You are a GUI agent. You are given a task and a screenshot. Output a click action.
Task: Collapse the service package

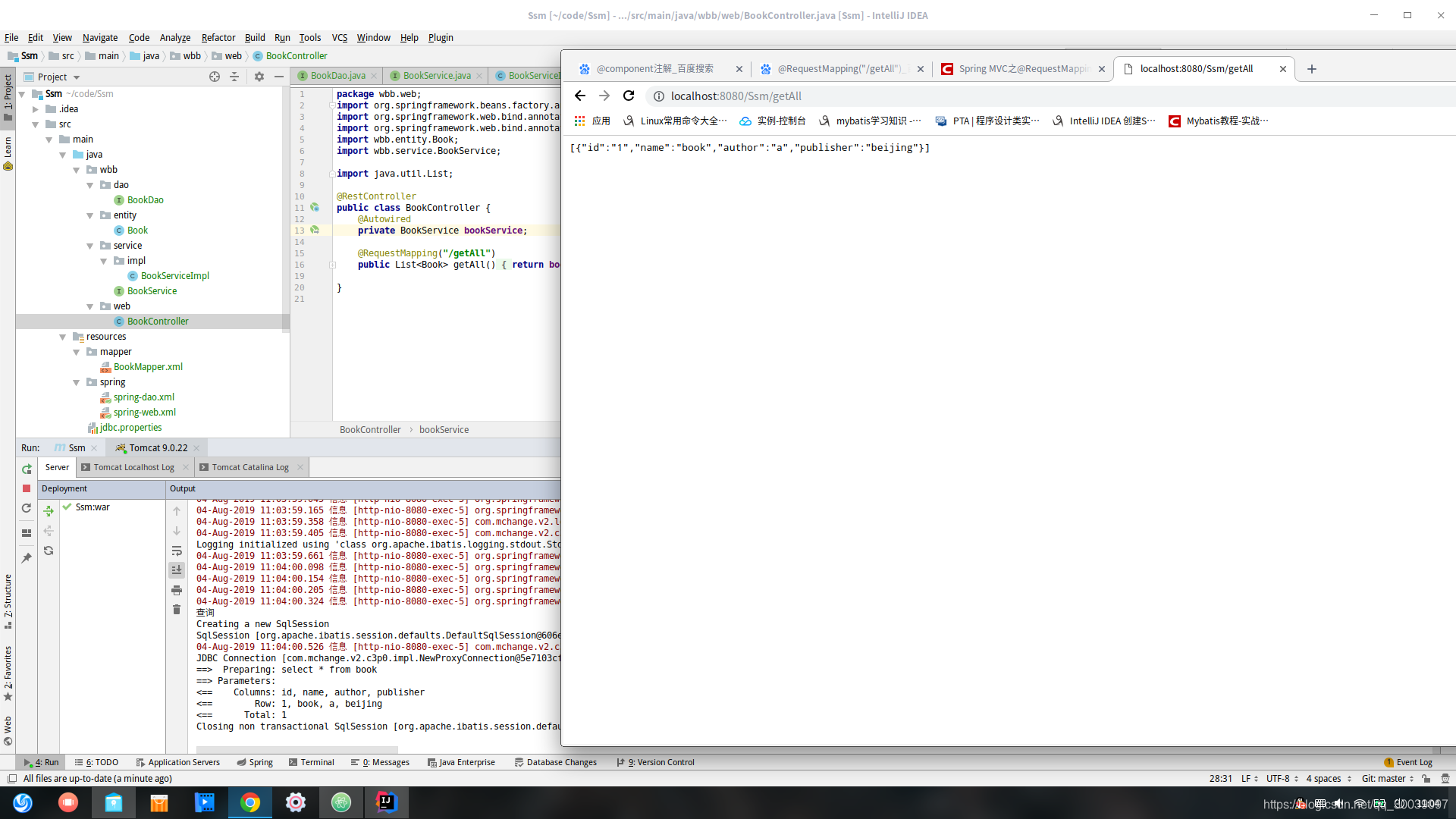(89, 246)
